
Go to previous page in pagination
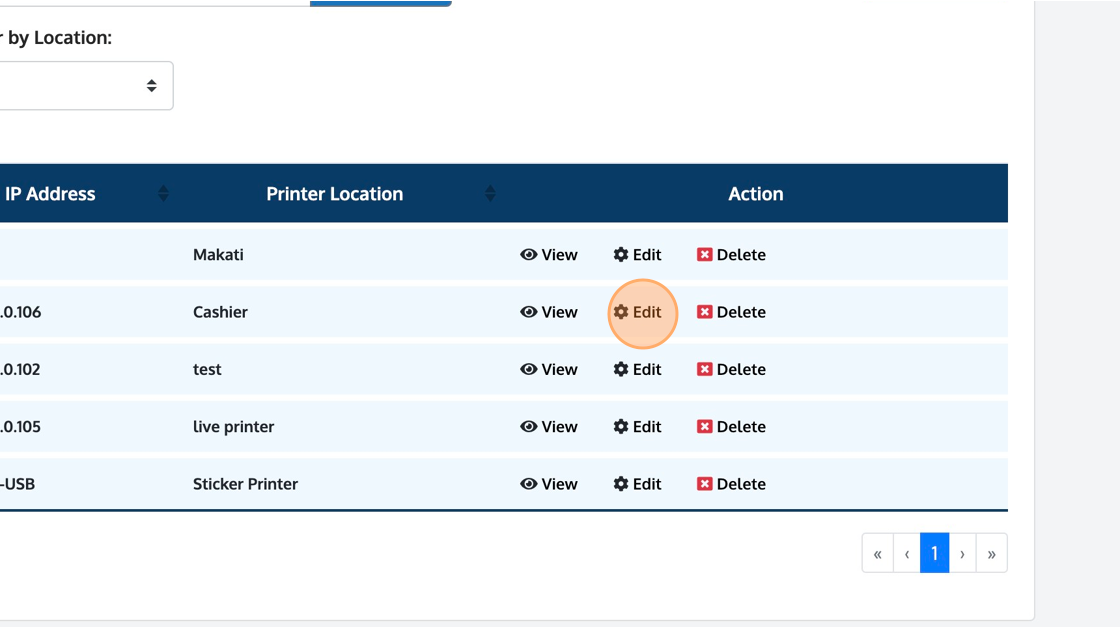point(907,553)
